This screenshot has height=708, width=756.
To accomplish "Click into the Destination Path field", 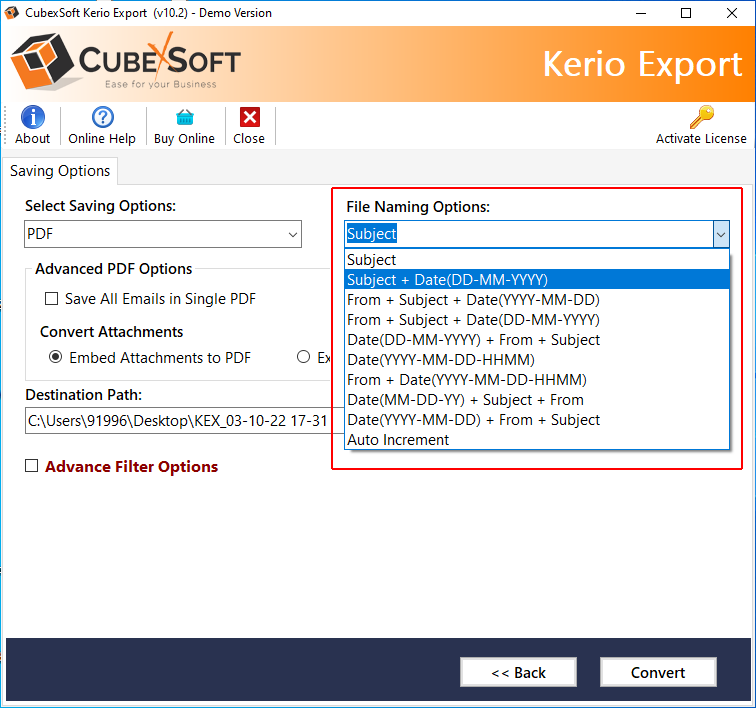I will pyautogui.click(x=185, y=421).
